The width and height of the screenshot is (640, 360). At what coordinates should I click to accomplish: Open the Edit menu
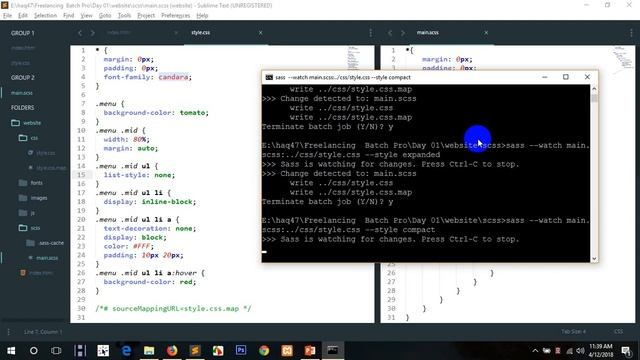(x=23, y=16)
